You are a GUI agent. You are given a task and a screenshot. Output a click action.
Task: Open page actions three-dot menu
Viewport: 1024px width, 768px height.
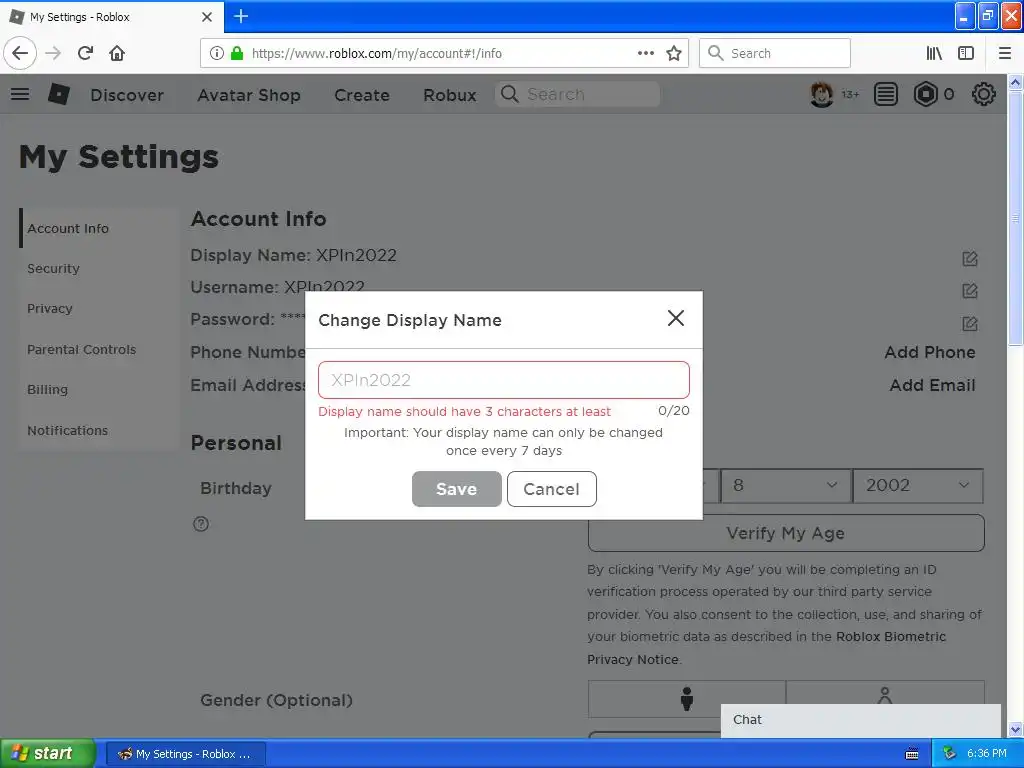pos(646,54)
